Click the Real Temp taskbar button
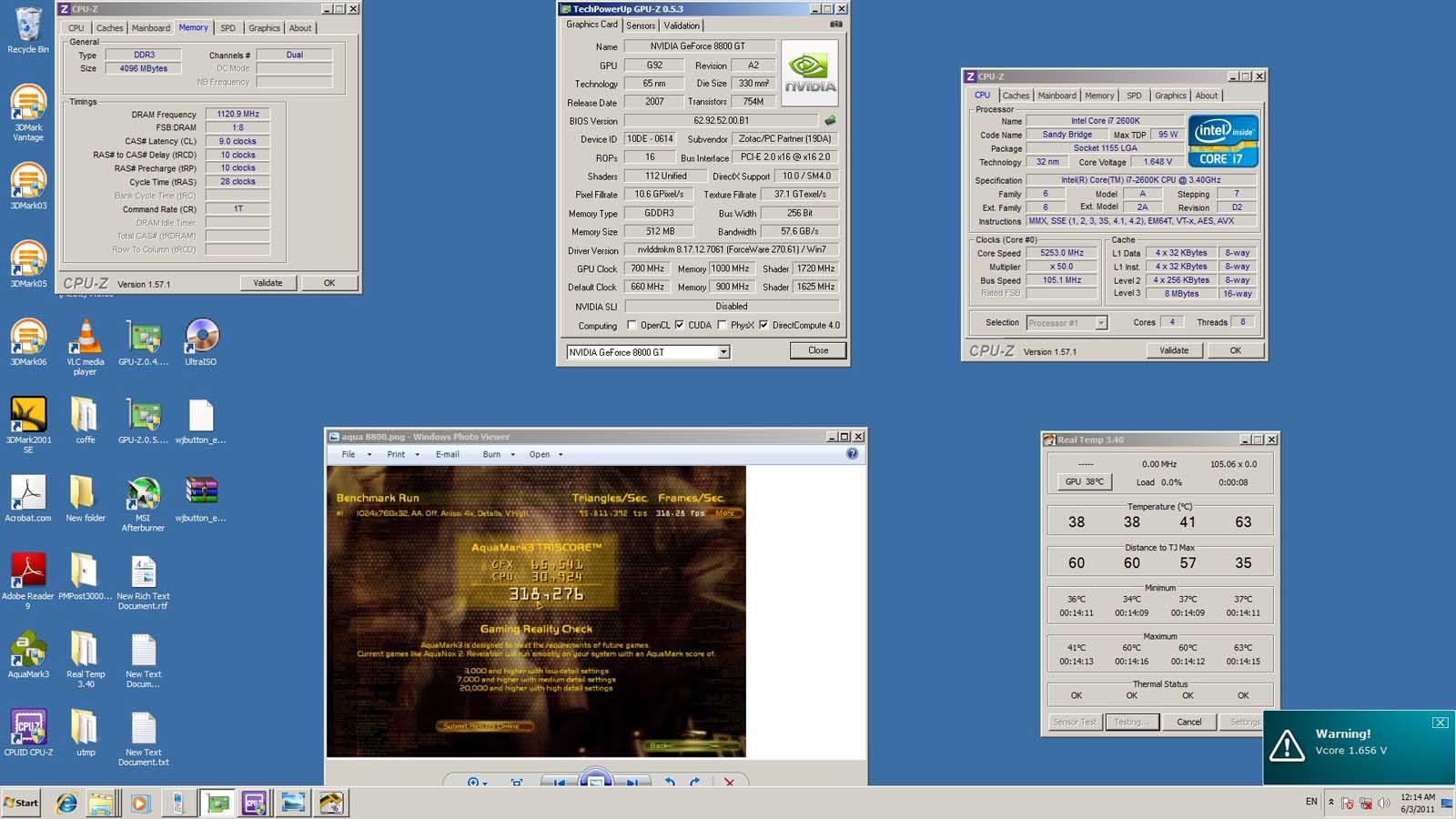 click(331, 803)
